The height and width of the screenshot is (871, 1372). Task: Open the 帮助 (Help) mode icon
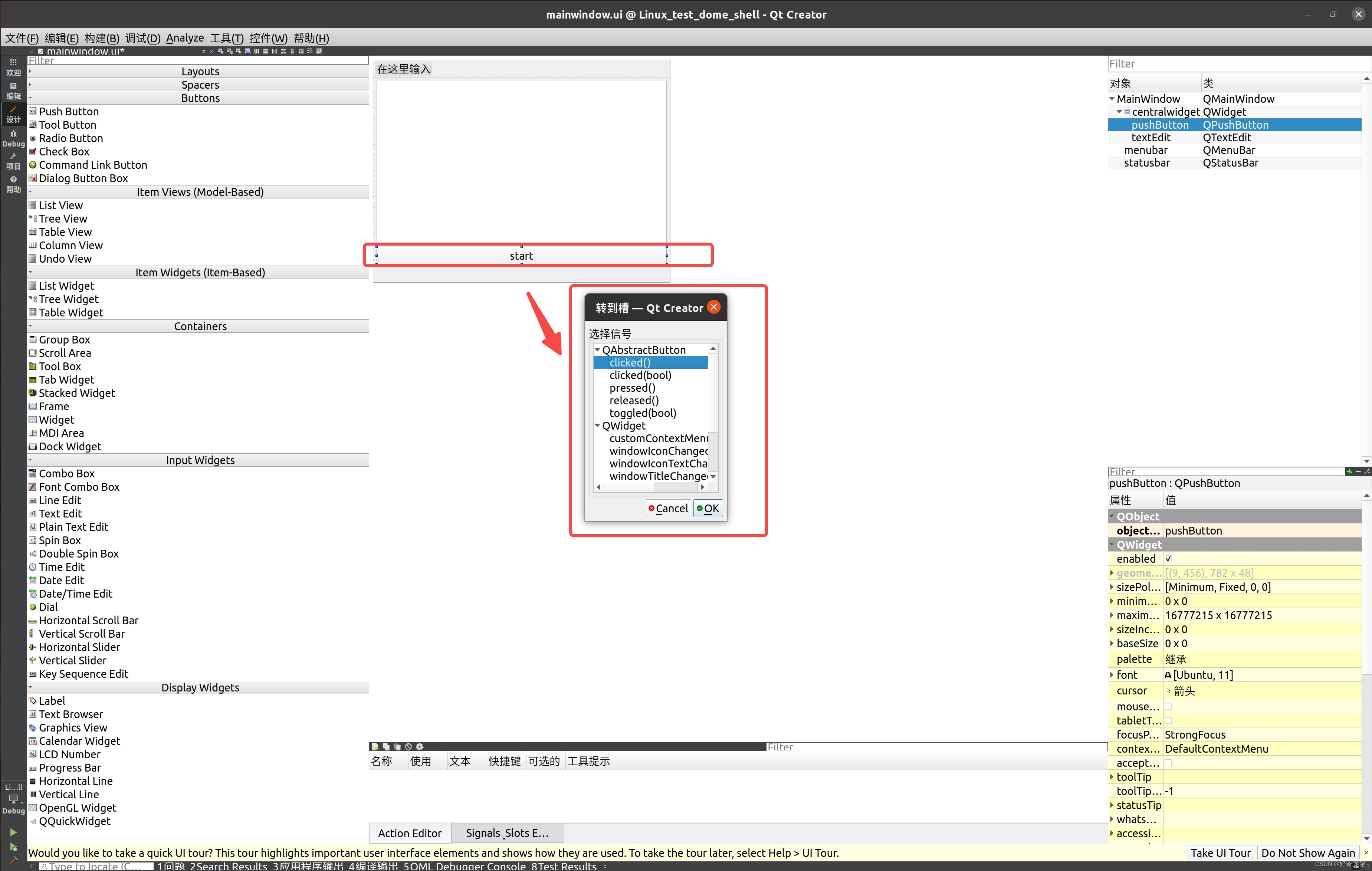click(x=13, y=185)
